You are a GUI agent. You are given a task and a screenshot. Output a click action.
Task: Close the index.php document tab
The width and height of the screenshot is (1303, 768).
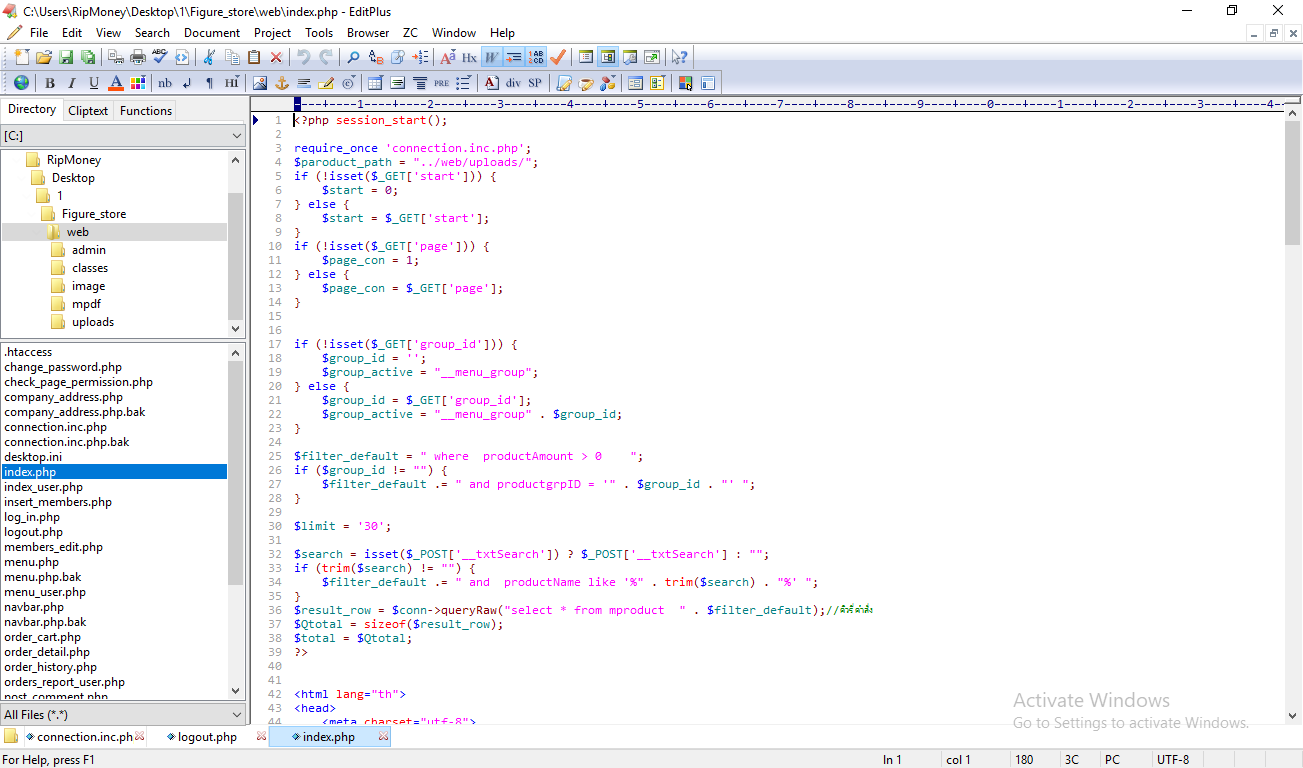382,737
